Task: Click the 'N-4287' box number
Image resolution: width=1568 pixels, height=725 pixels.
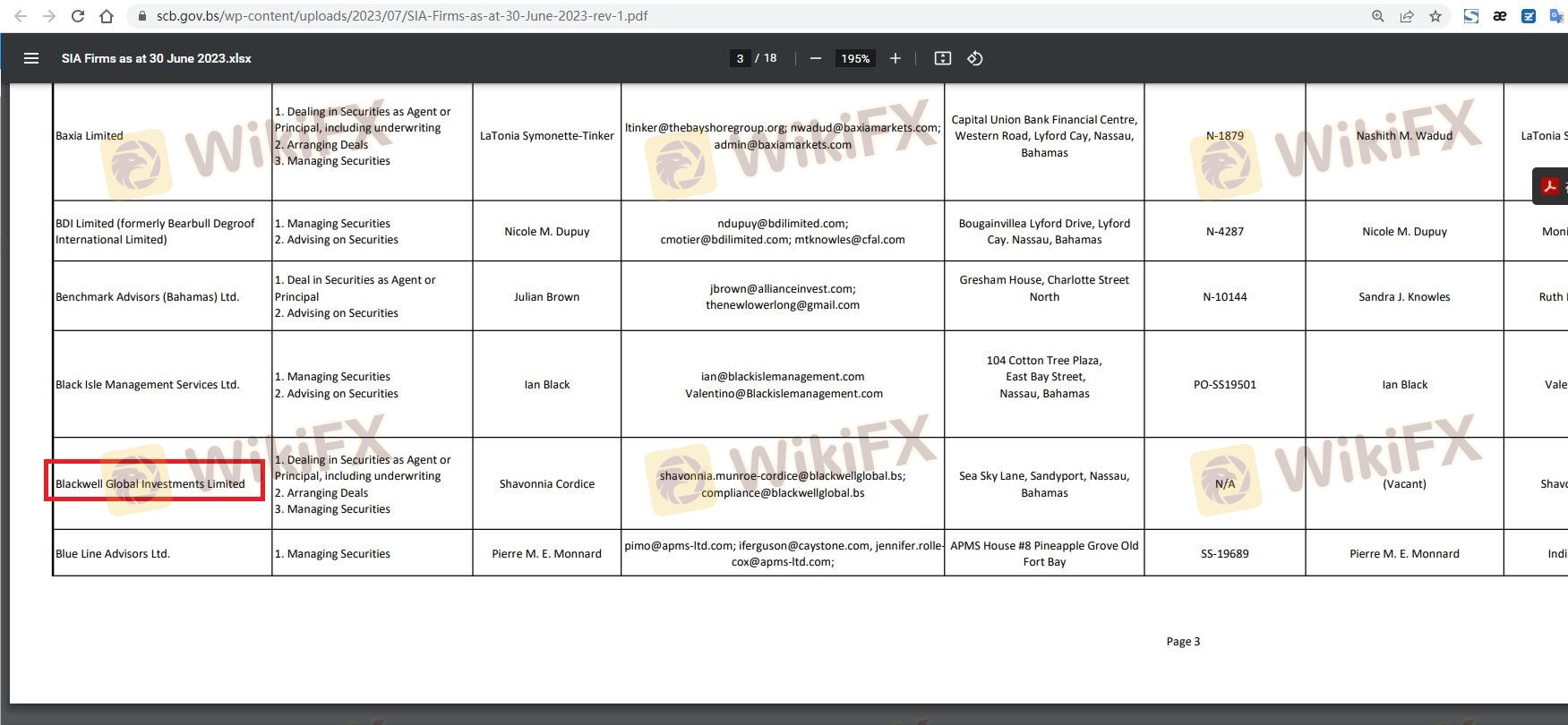Action: pos(1225,232)
